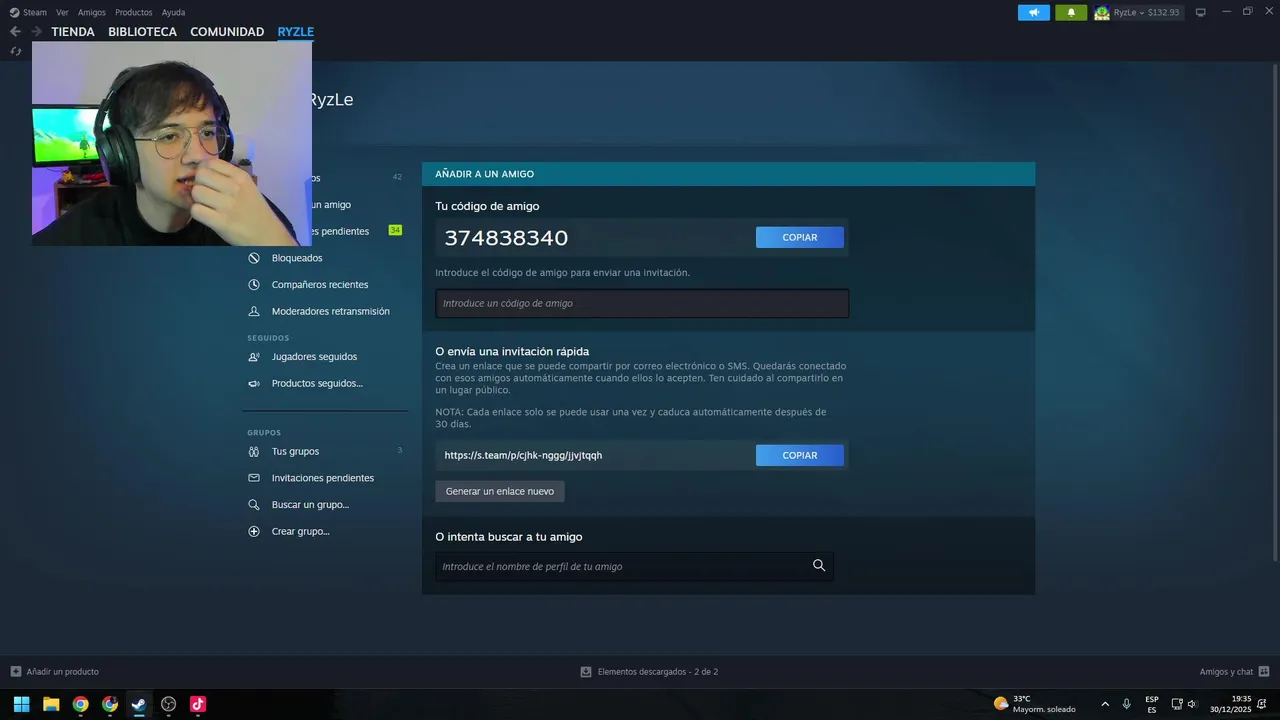Click the RyzLe profile name heading
The width and height of the screenshot is (1280, 720).
click(330, 100)
